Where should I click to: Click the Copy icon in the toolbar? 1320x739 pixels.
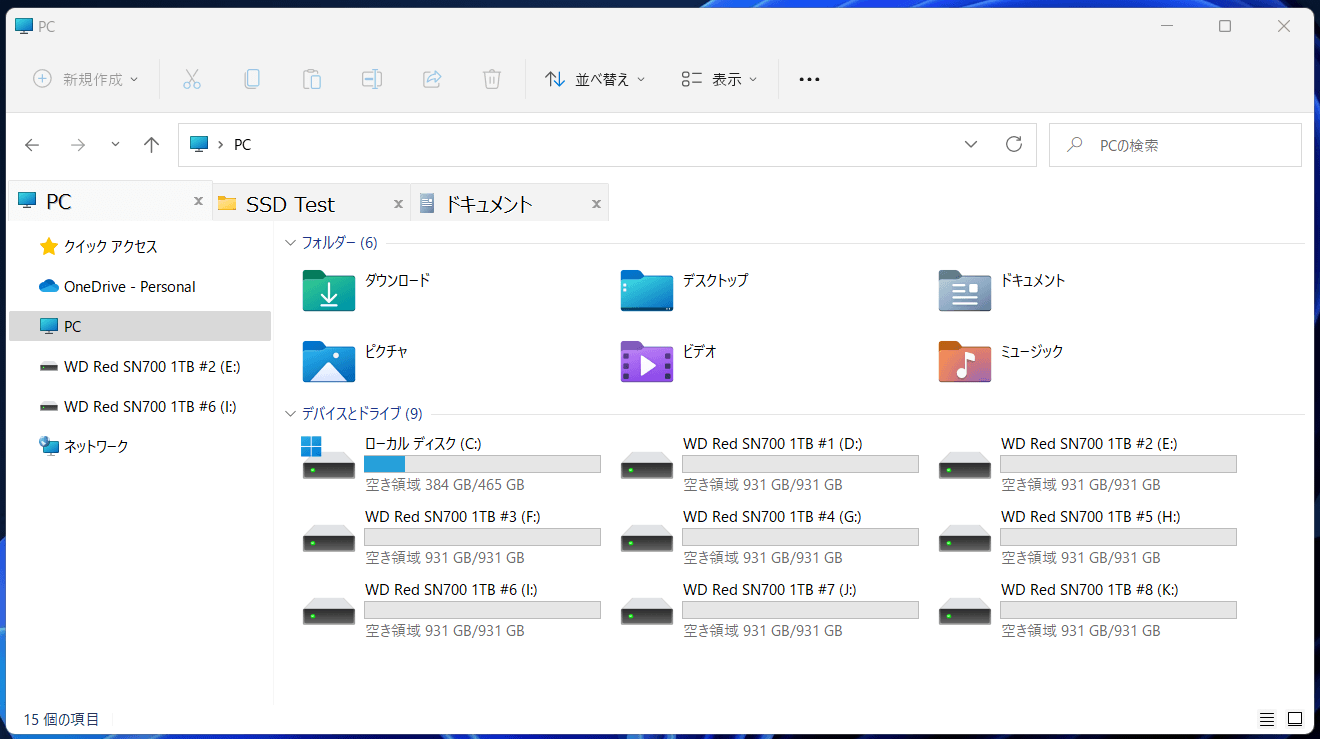[x=252, y=79]
